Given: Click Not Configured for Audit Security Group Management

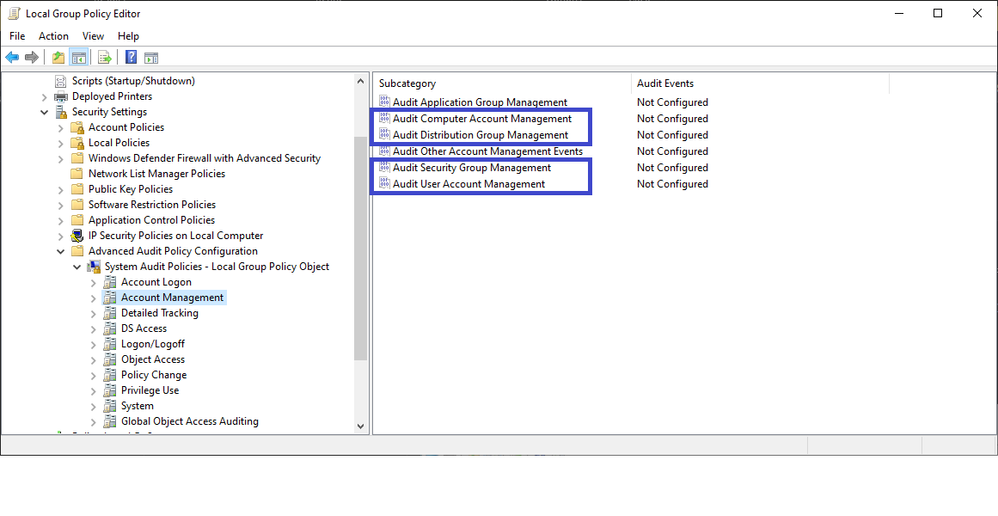Looking at the screenshot, I should pos(672,167).
